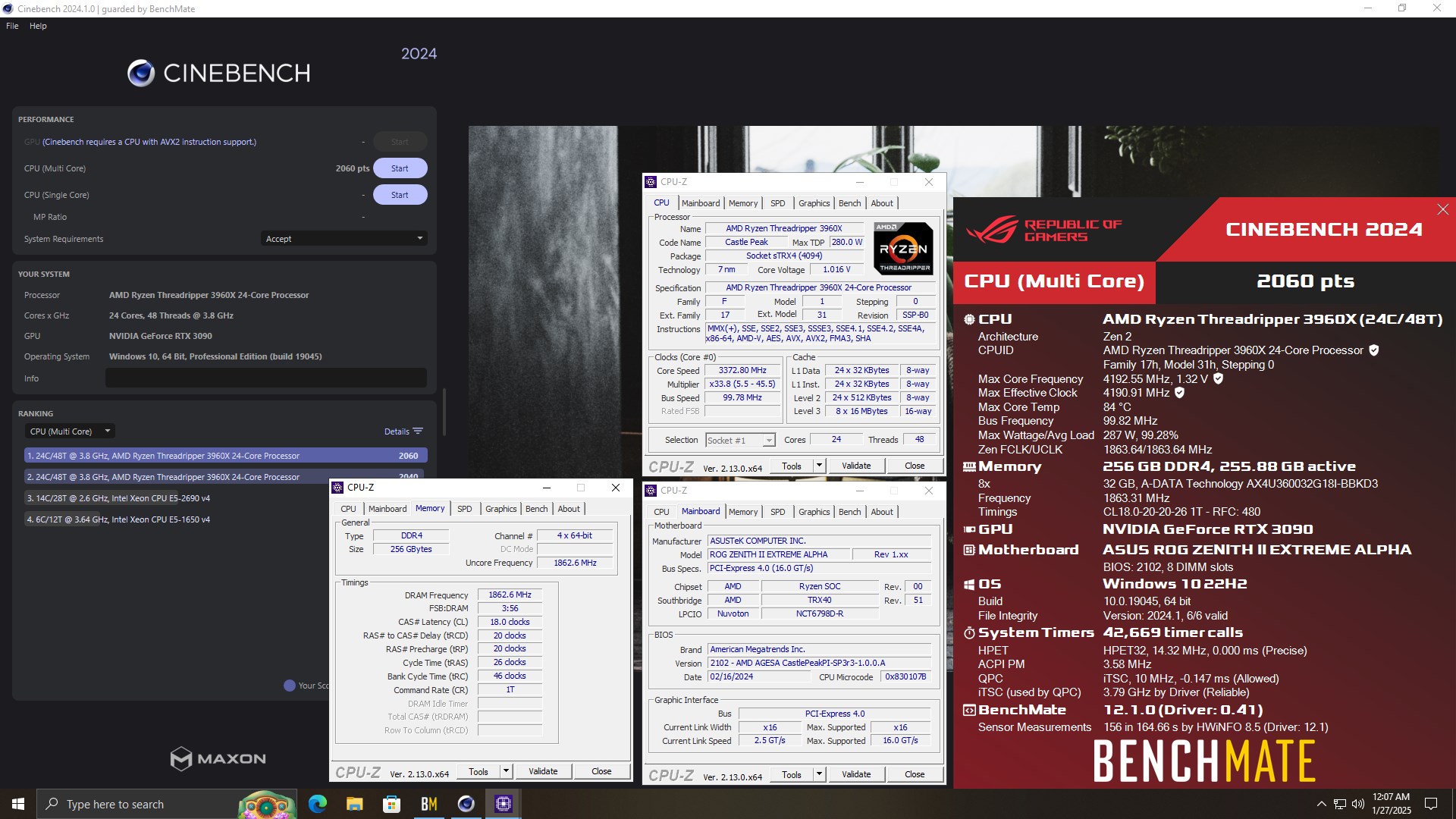The image size is (1456, 819).
Task: Open the Socket #1 selection dropdown
Action: tap(740, 441)
